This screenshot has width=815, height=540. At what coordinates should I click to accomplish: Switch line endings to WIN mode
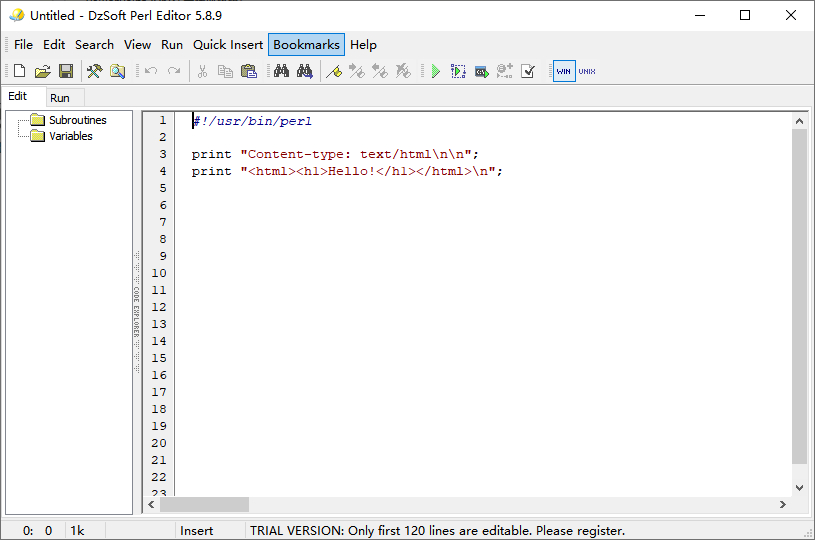click(x=564, y=71)
